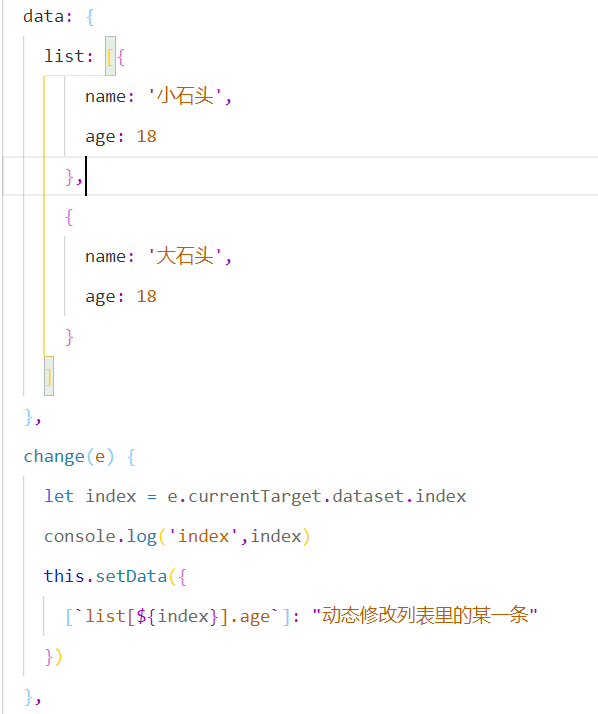Place cursor on 'change' function name
Image resolution: width=598 pixels, height=714 pixels.
(x=54, y=457)
